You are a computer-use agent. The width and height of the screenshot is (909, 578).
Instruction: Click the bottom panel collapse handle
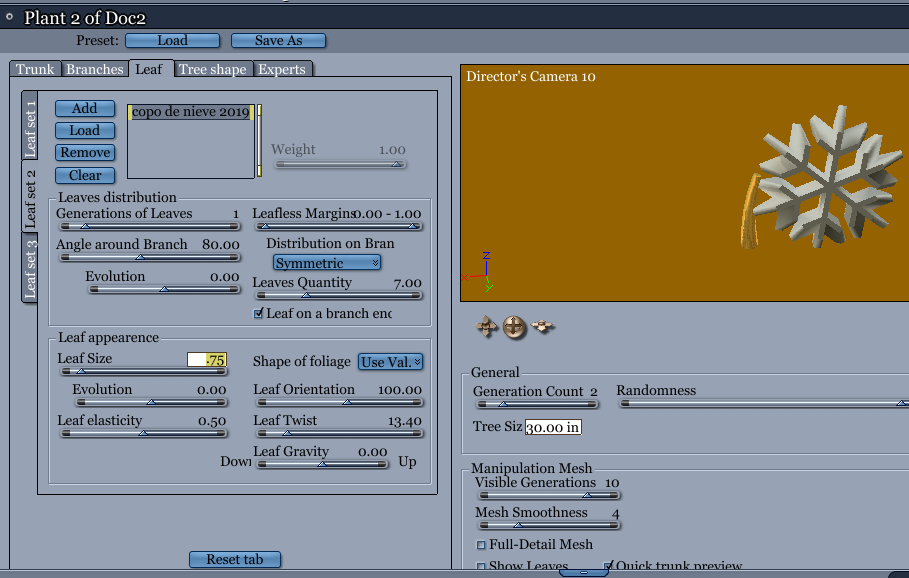click(x=584, y=573)
